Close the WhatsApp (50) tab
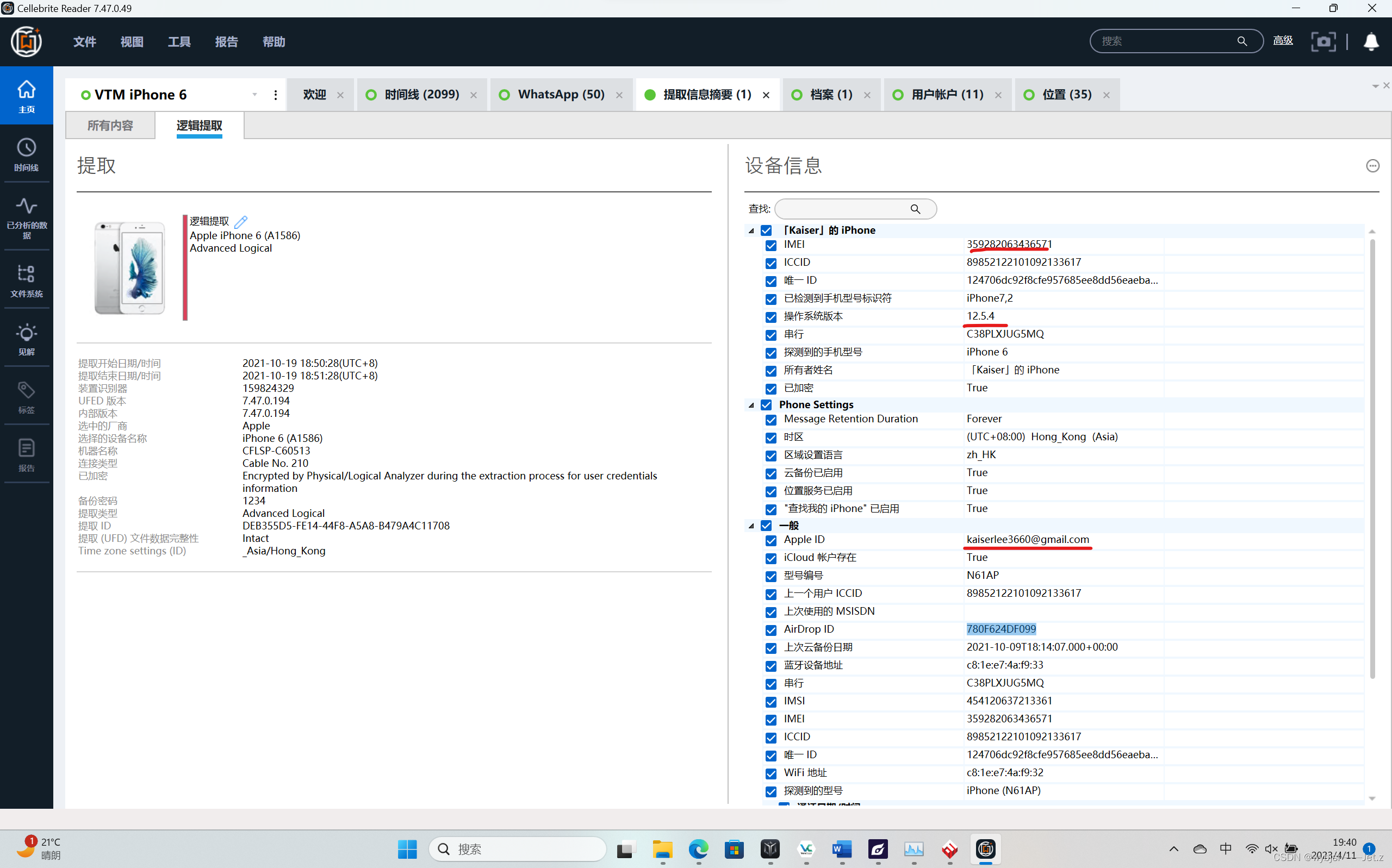The image size is (1392, 868). pyautogui.click(x=619, y=95)
